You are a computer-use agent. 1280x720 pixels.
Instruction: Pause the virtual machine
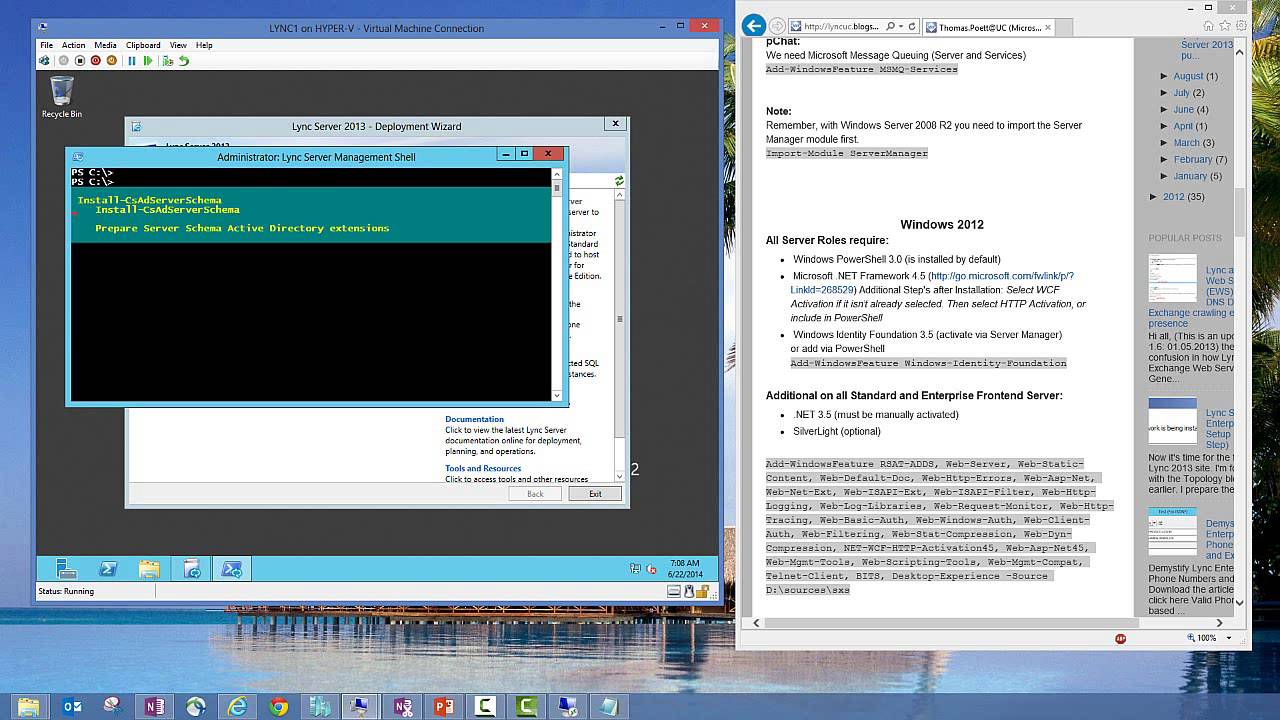click(x=132, y=61)
